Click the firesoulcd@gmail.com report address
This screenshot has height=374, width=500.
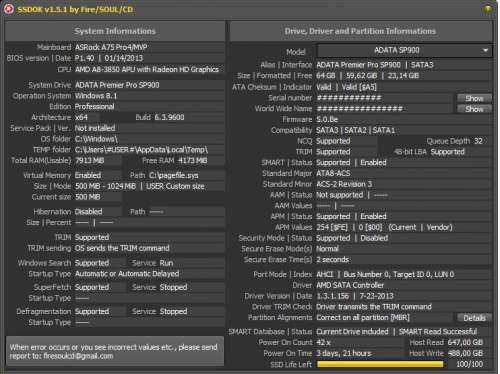78,356
